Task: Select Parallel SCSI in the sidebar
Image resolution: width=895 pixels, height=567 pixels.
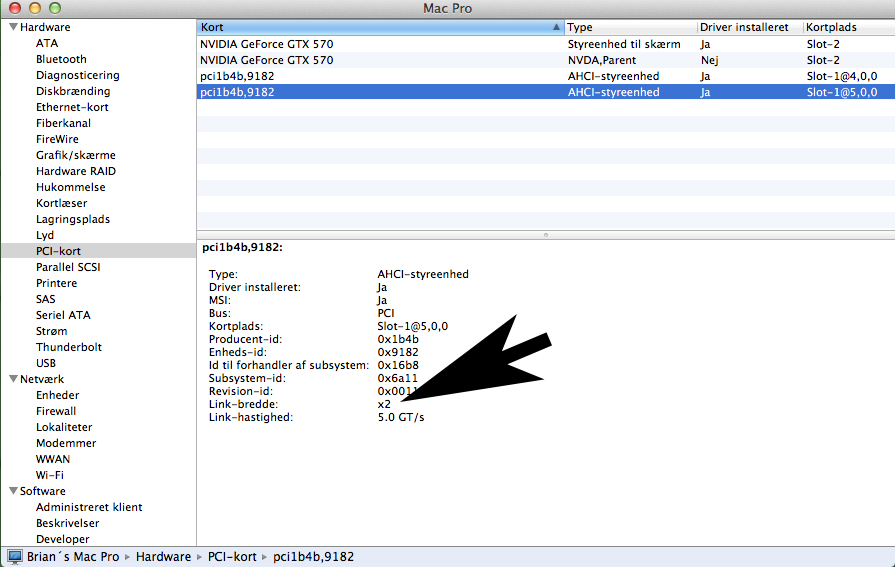Action: tap(68, 267)
